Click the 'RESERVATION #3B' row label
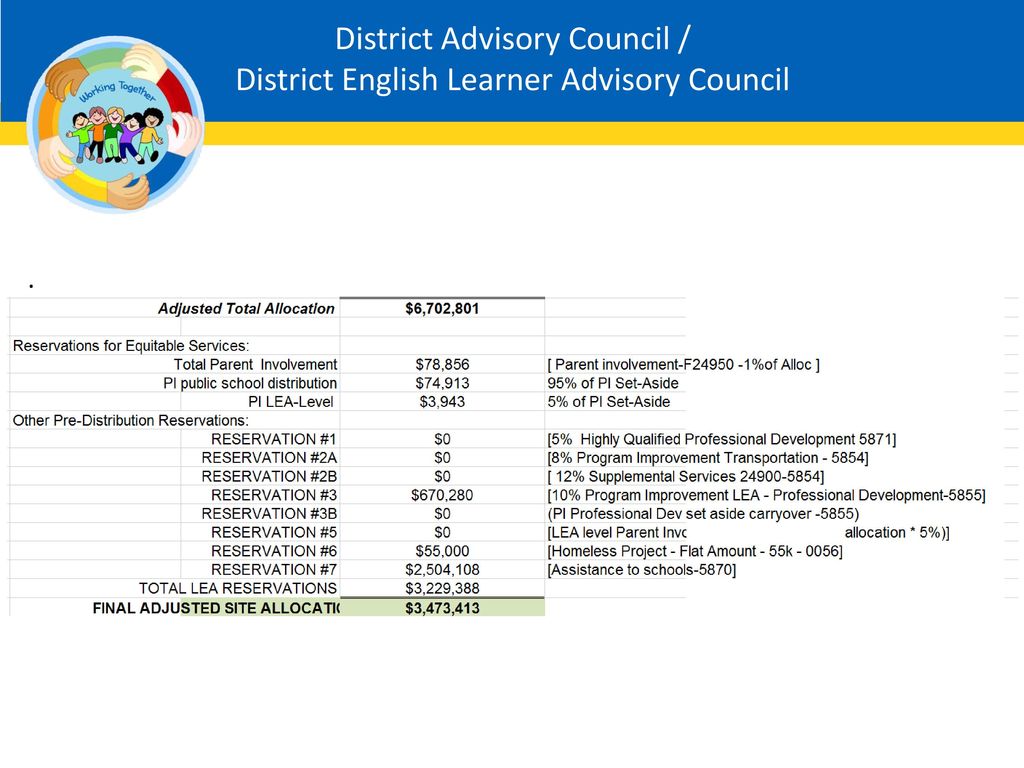 point(269,513)
